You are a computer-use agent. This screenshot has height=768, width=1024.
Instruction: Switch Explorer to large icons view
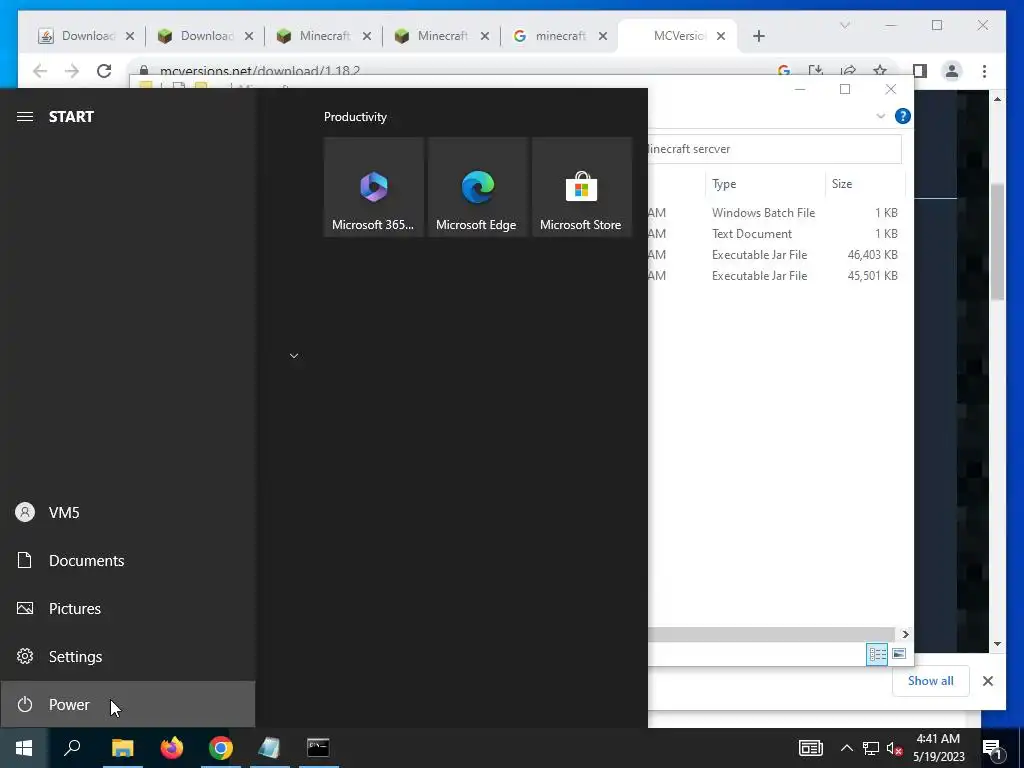pos(899,654)
